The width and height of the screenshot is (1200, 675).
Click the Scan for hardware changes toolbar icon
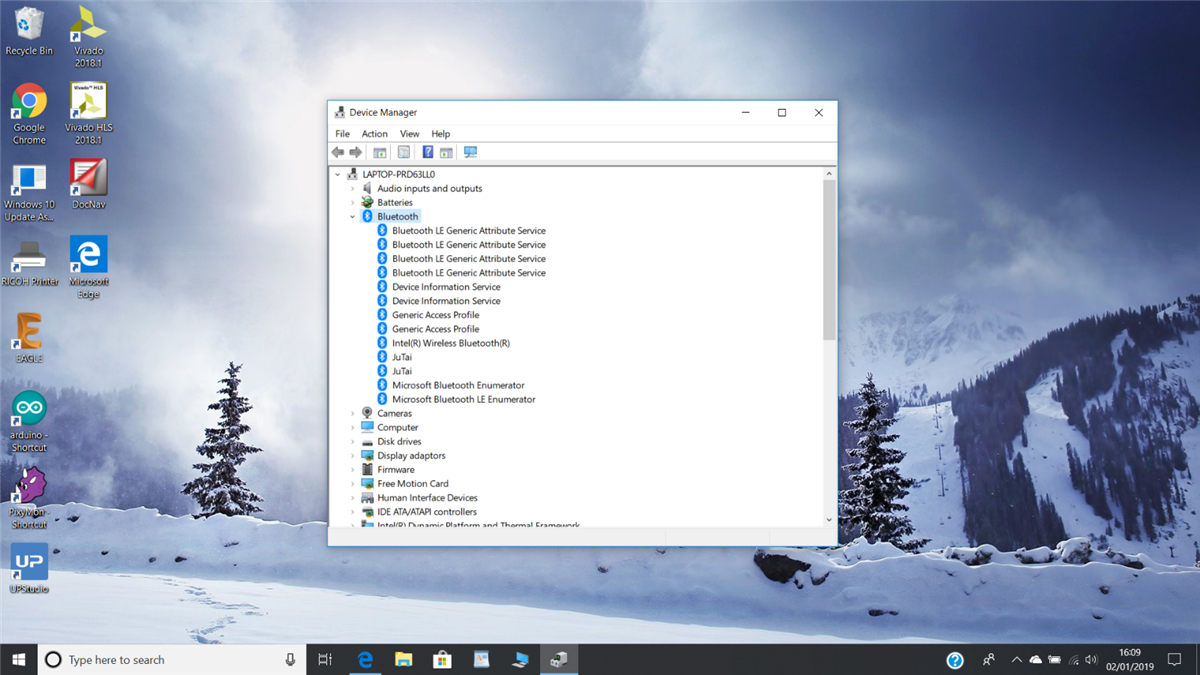(x=470, y=152)
